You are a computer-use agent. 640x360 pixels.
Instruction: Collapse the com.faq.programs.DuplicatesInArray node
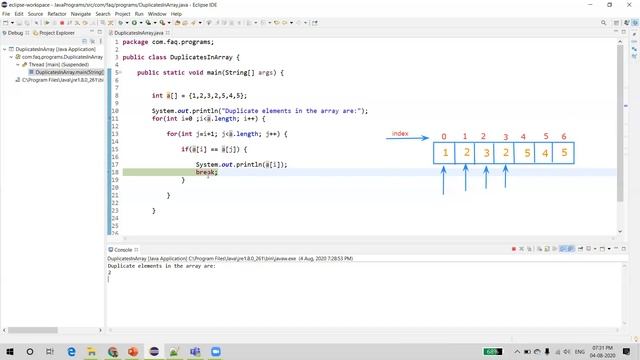click(11, 57)
